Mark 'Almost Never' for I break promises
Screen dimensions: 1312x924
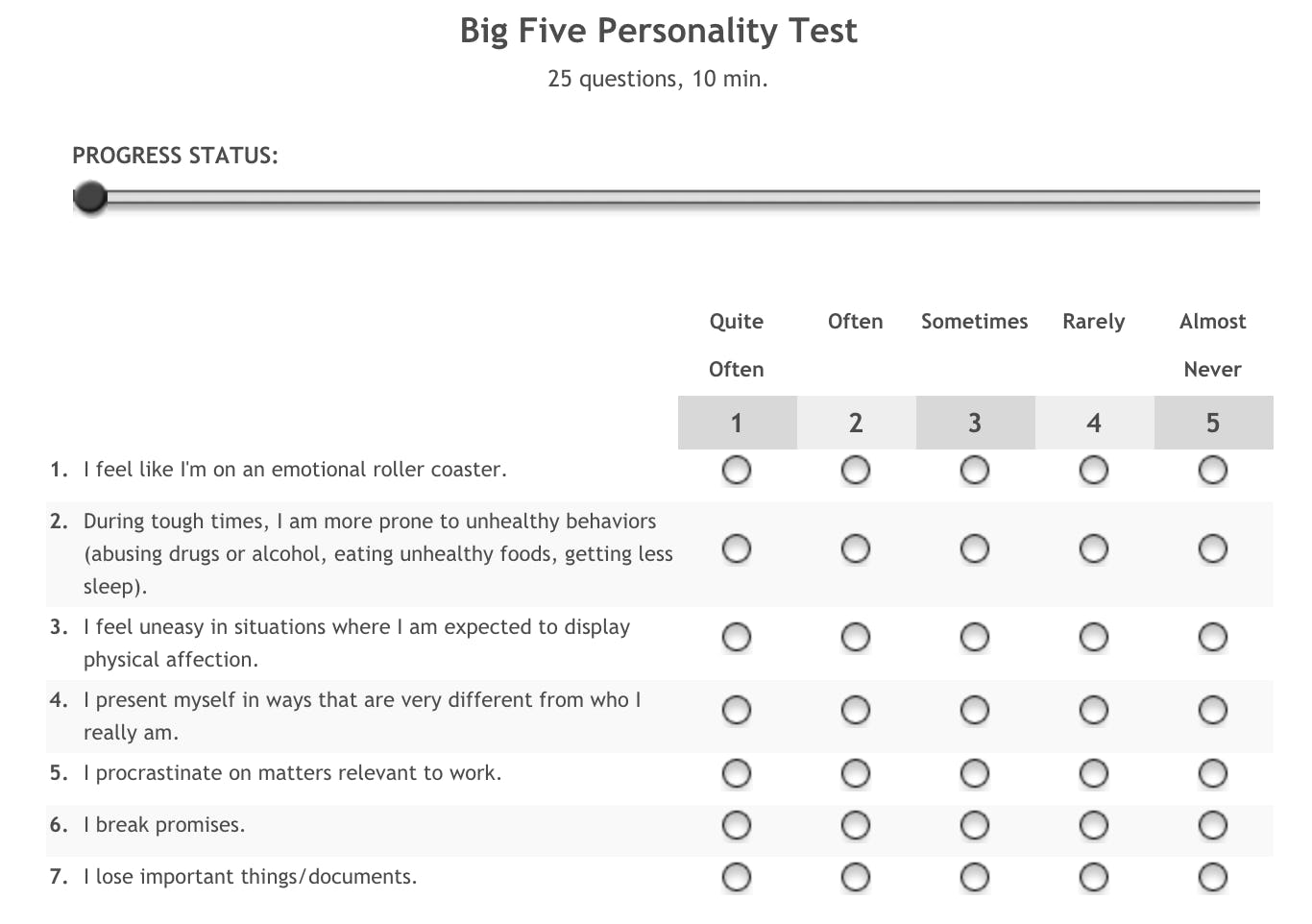[x=1213, y=826]
